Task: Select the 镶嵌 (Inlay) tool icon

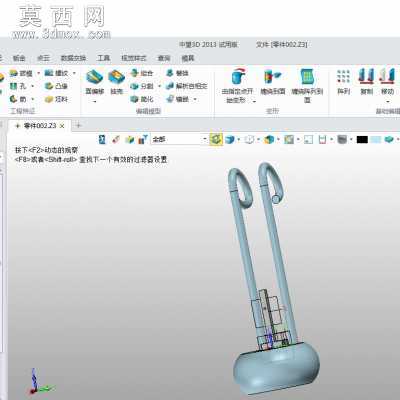Action: 170,99
